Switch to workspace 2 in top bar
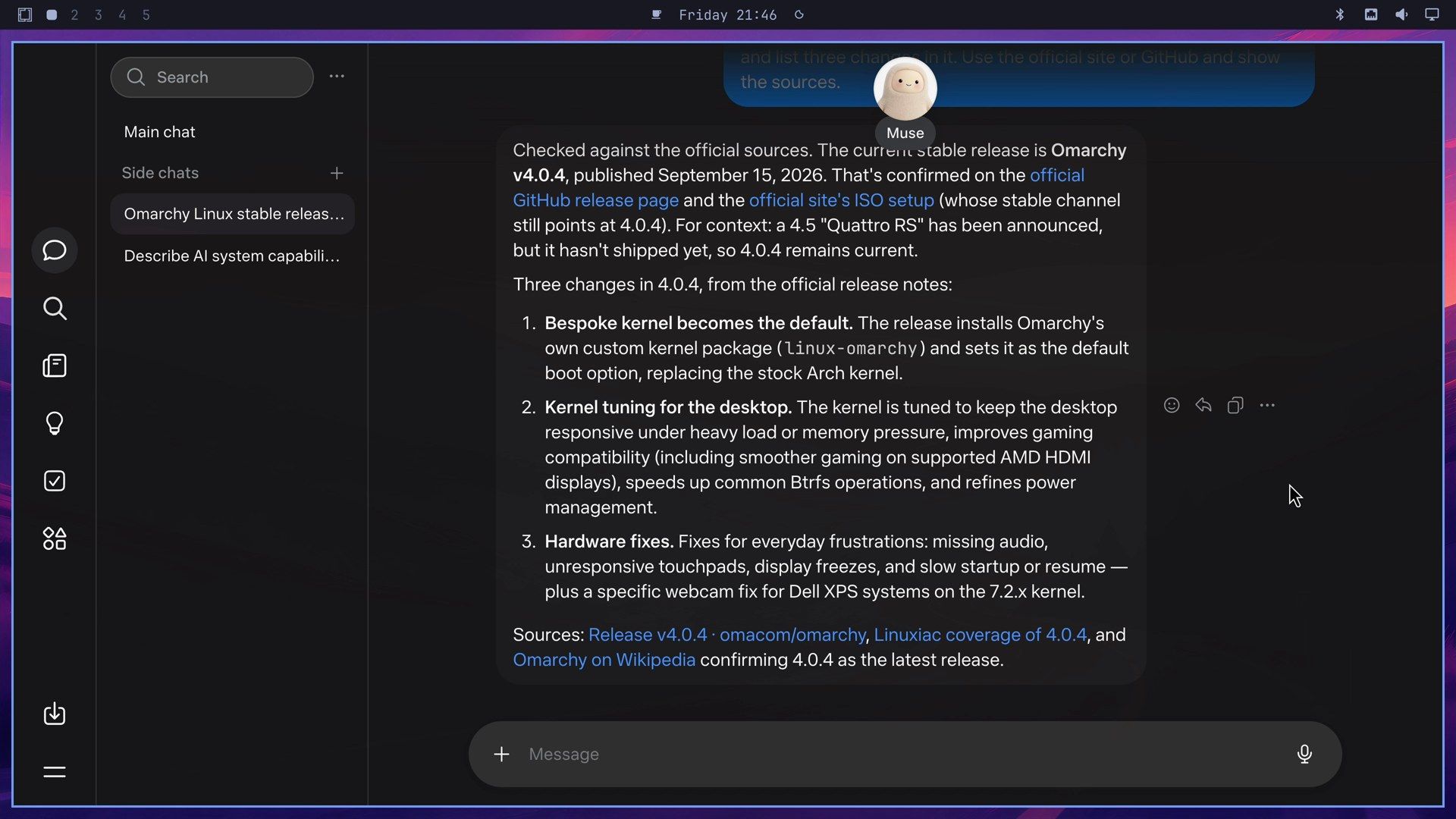1456x819 pixels. (x=74, y=15)
